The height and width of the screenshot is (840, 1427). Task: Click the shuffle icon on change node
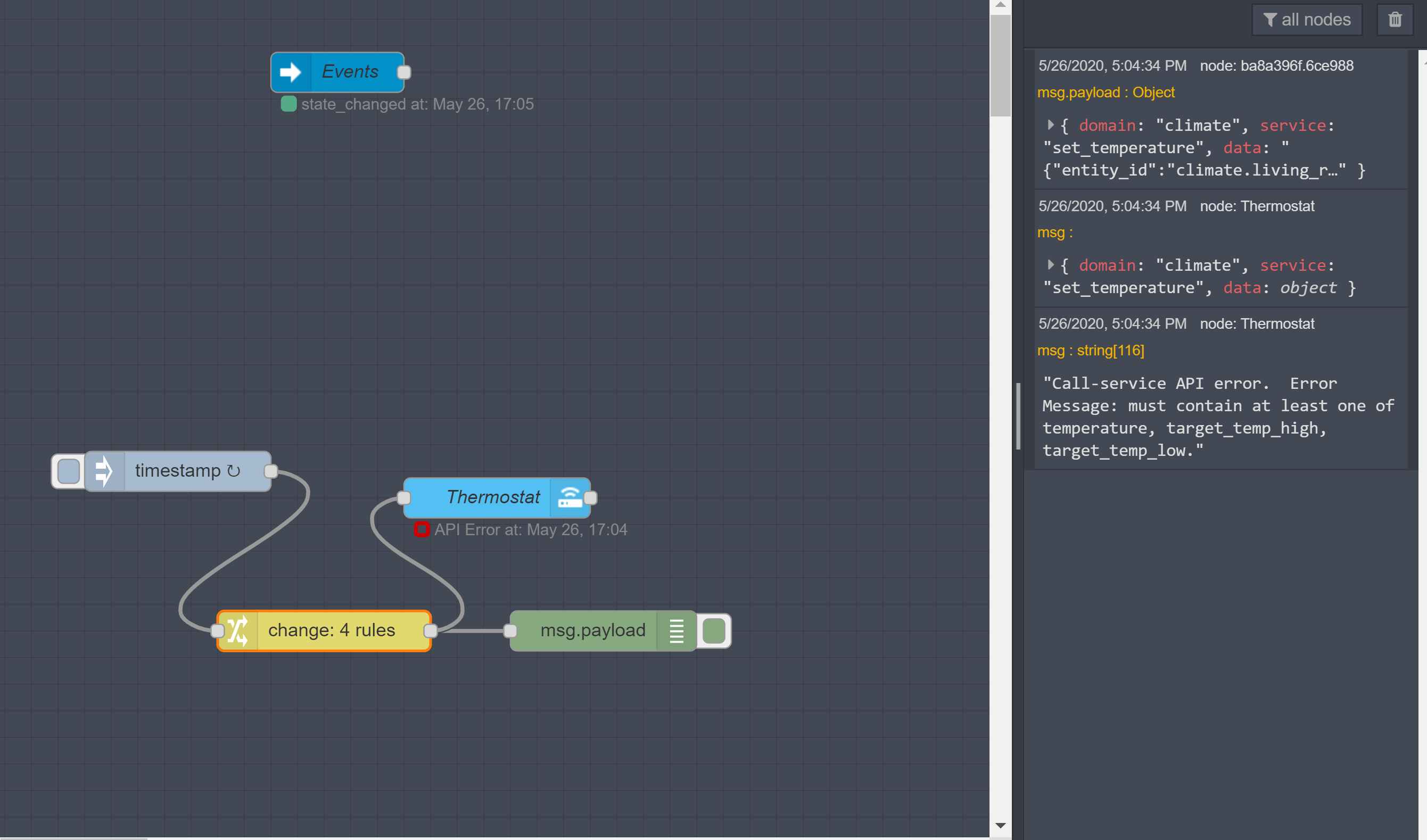coord(238,630)
